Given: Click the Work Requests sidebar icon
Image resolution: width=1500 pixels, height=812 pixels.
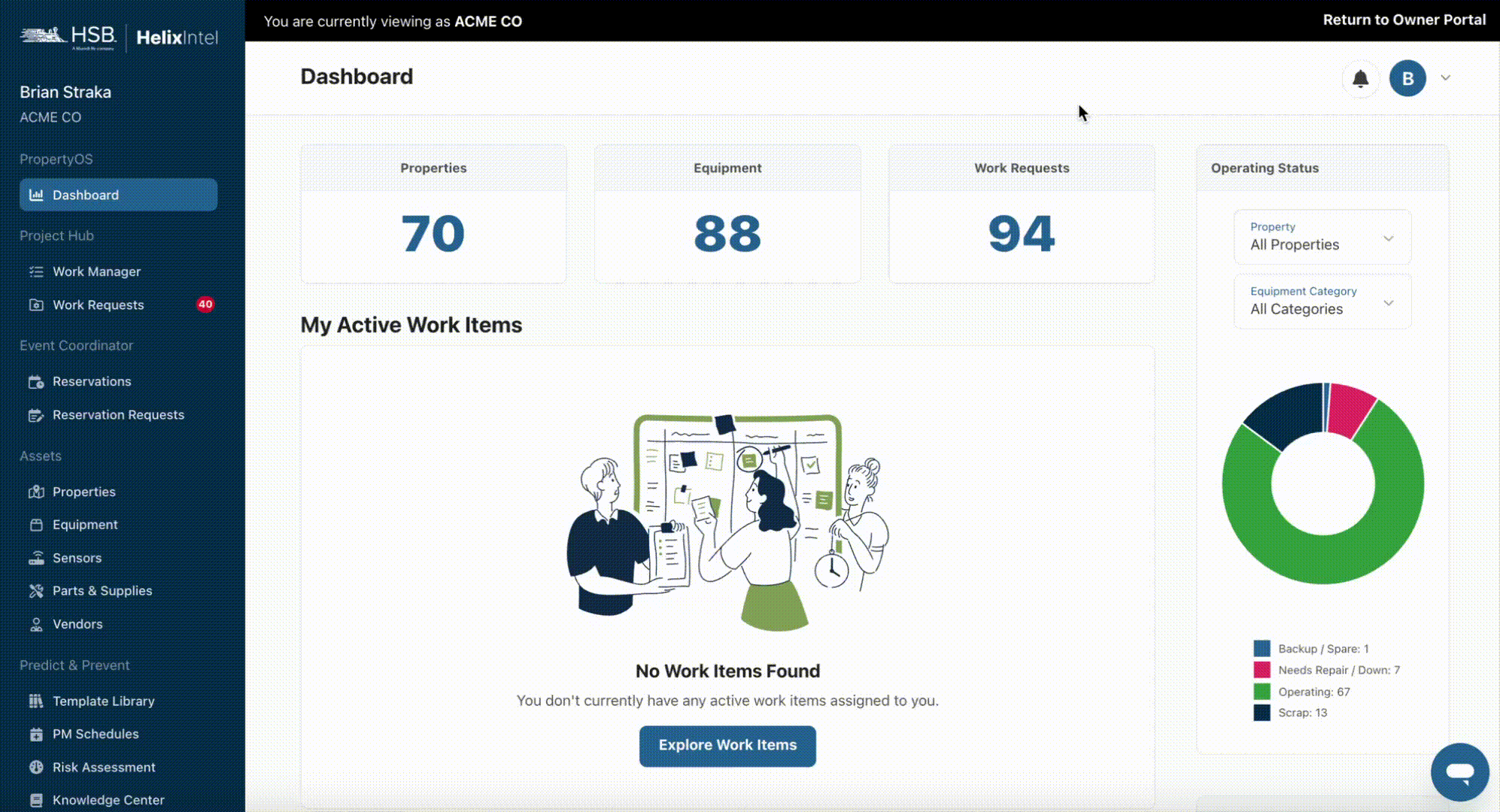Looking at the screenshot, I should (x=36, y=305).
